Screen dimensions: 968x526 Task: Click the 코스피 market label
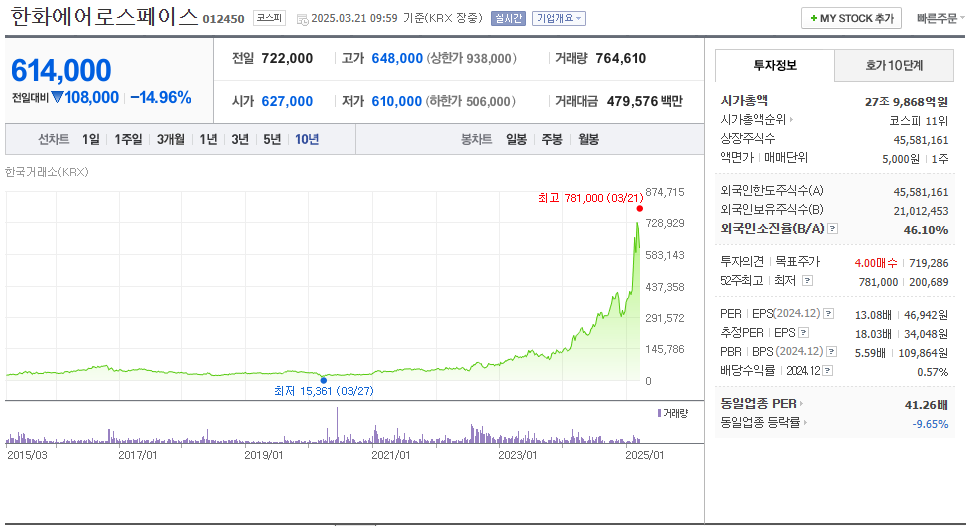[269, 18]
